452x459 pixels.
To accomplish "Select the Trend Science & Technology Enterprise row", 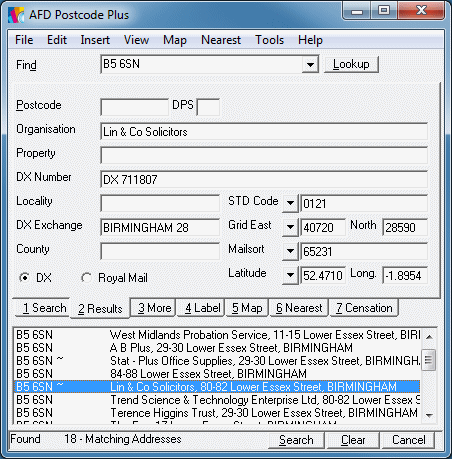I will pyautogui.click(x=217, y=400).
